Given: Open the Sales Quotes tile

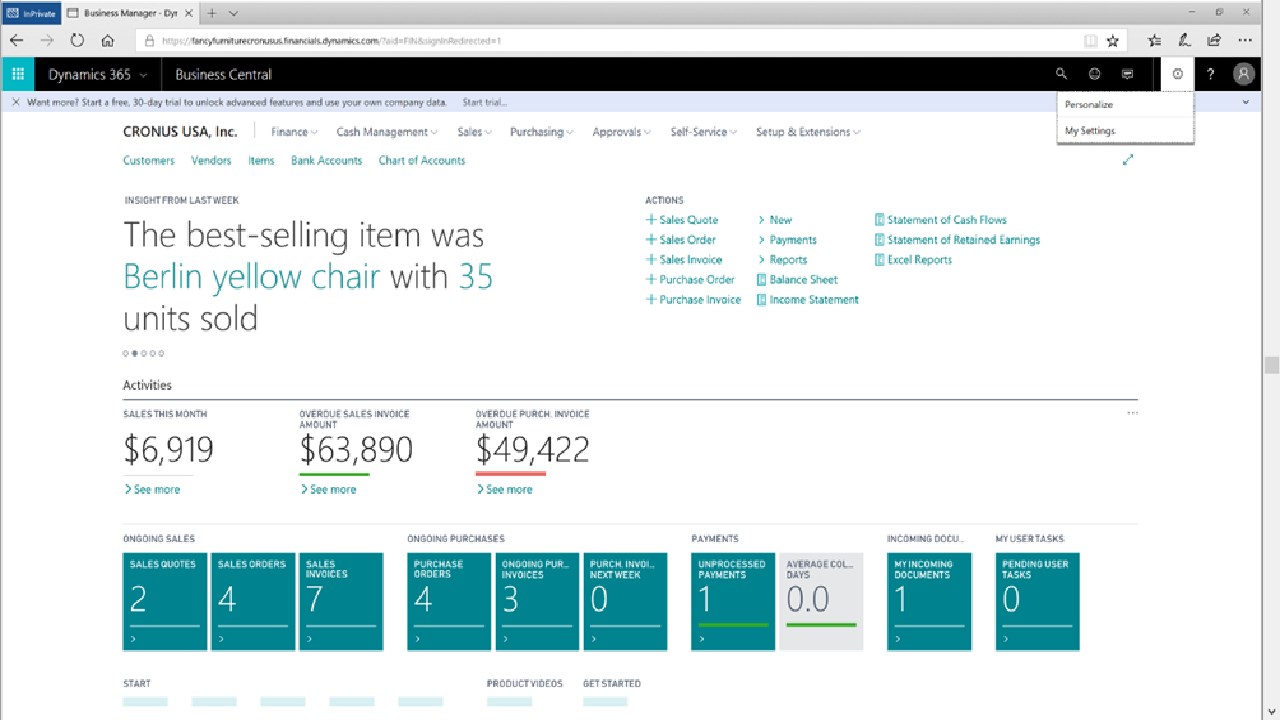Looking at the screenshot, I should coord(165,602).
